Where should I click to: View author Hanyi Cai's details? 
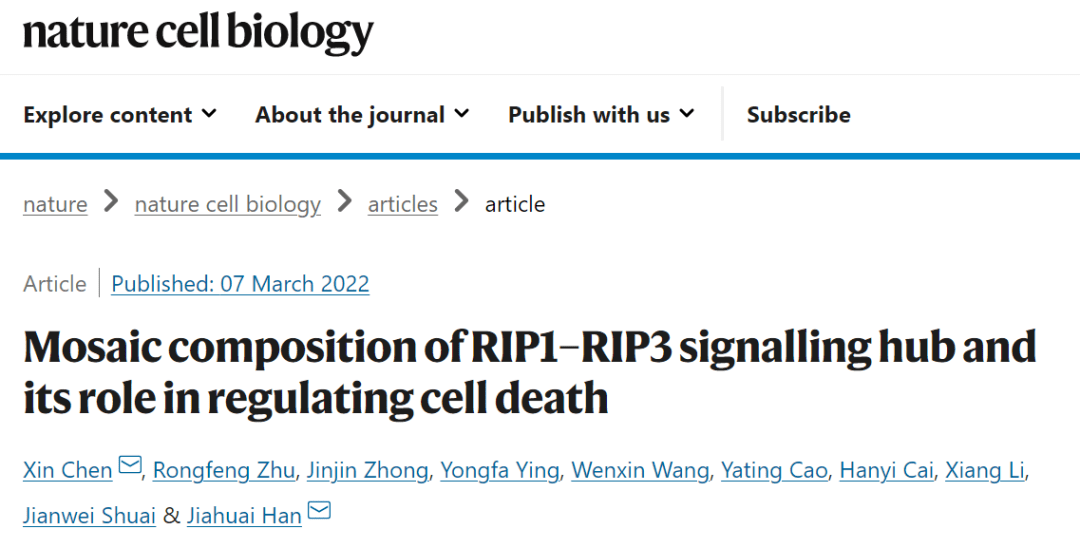(886, 470)
